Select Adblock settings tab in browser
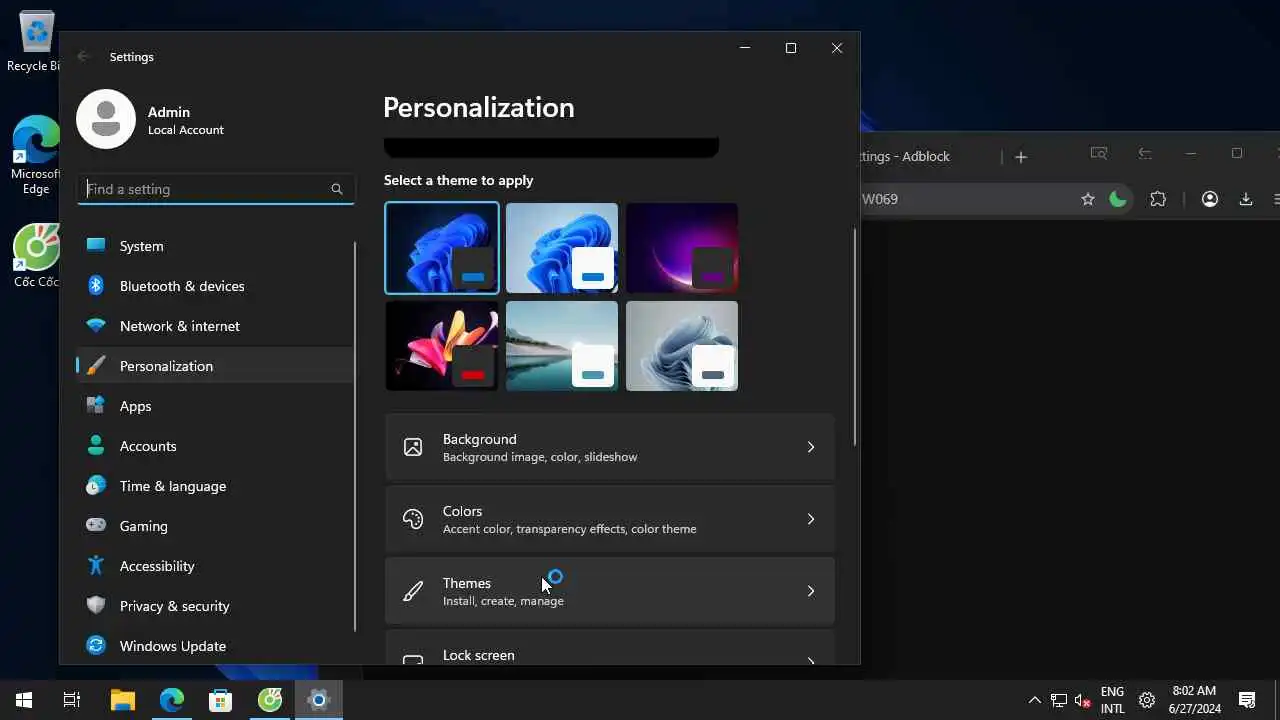The height and width of the screenshot is (720, 1280). 905,157
